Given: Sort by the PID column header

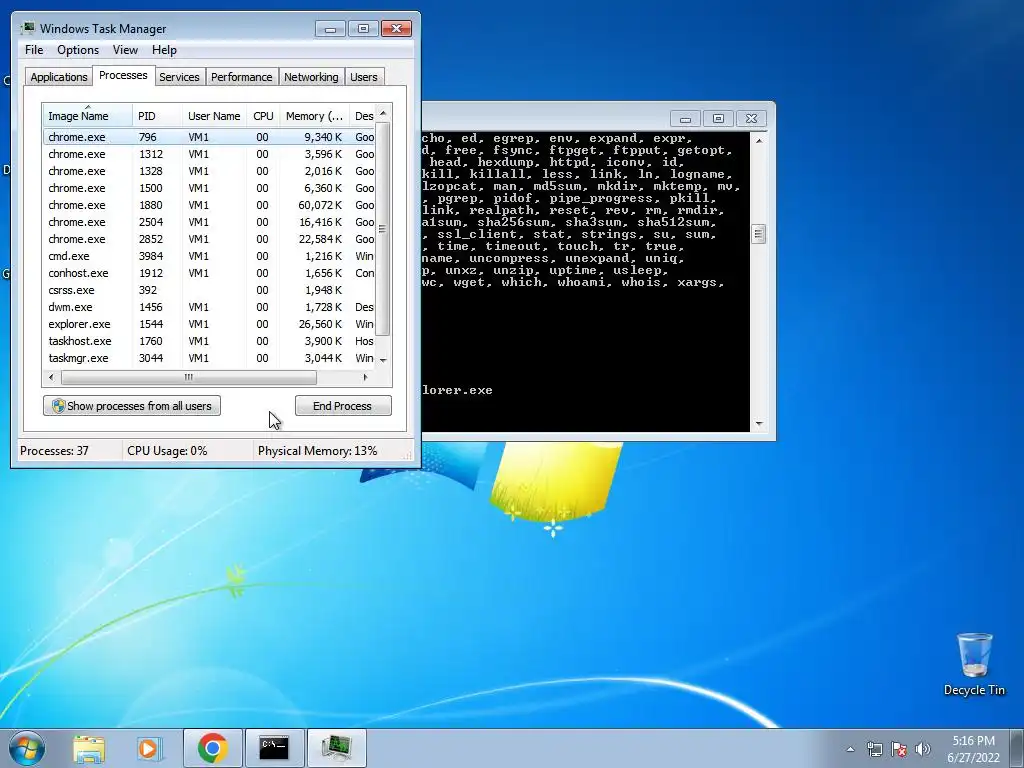Looking at the screenshot, I should (x=157, y=116).
